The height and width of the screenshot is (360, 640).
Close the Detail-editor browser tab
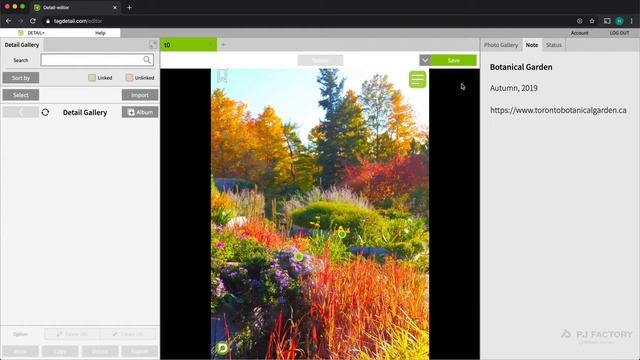(115, 7)
